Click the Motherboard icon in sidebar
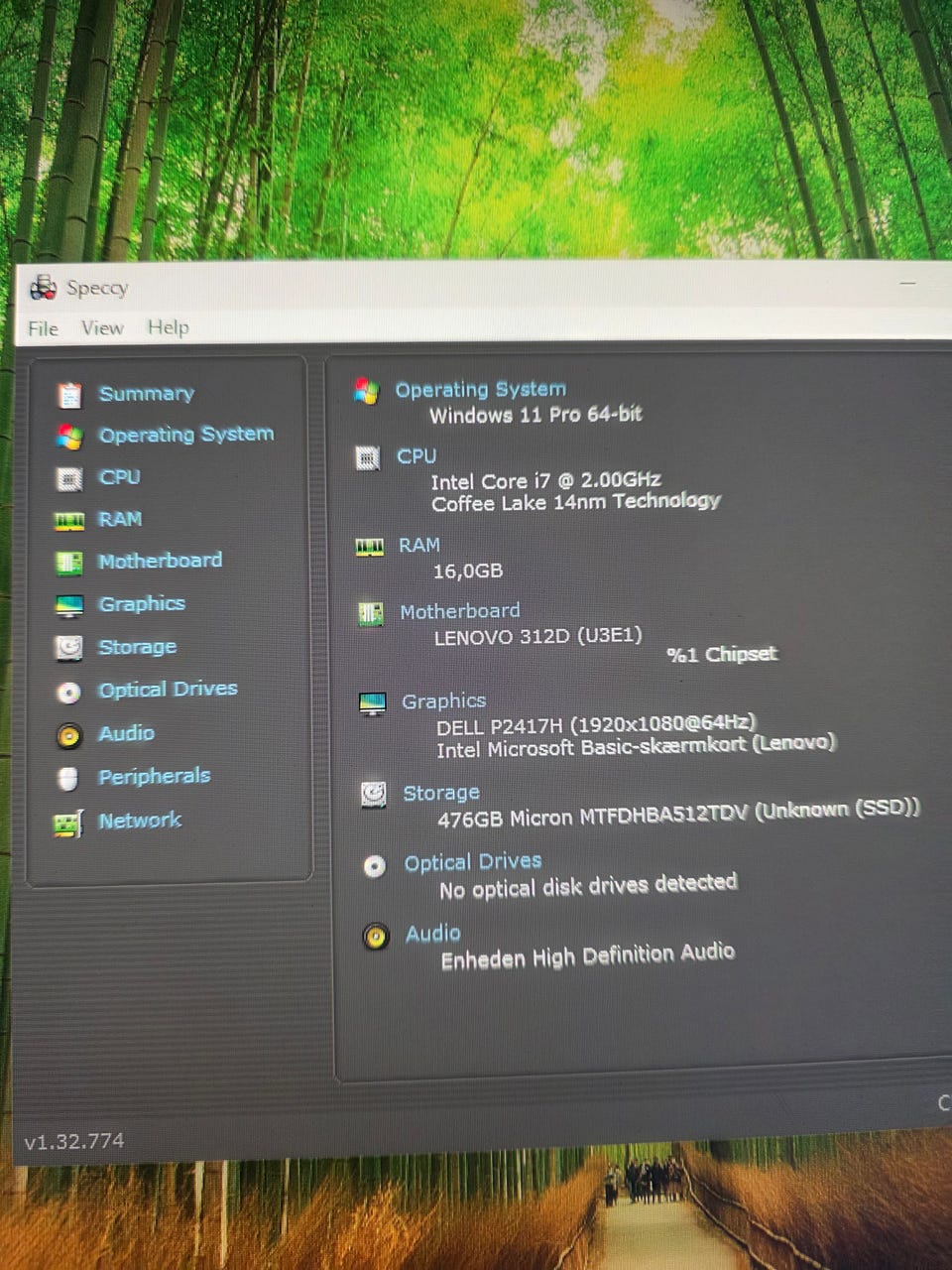The image size is (952, 1270). pyautogui.click(x=68, y=564)
